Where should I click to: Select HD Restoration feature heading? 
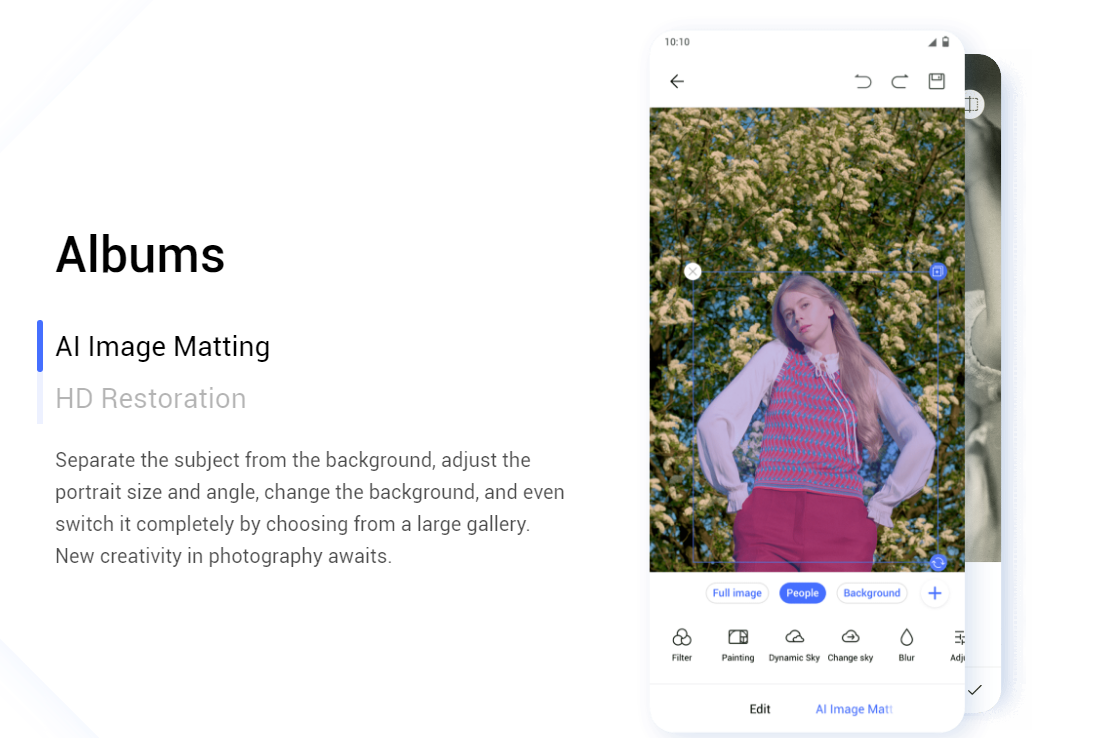point(150,398)
